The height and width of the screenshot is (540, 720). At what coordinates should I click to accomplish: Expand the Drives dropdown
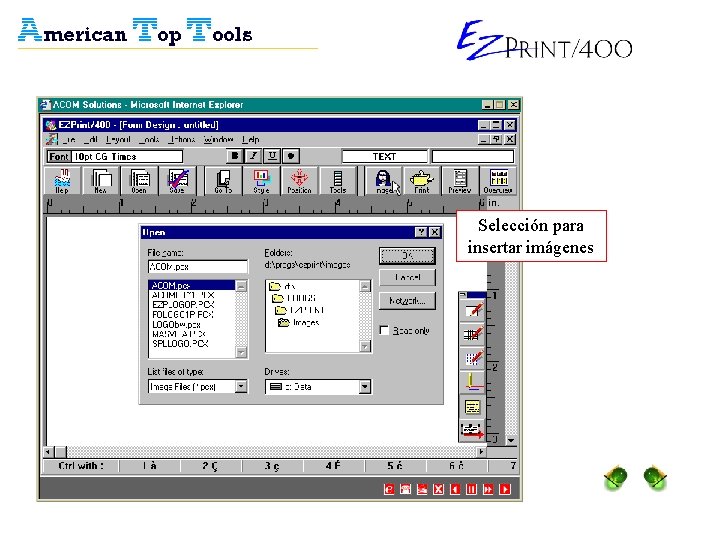click(x=365, y=387)
